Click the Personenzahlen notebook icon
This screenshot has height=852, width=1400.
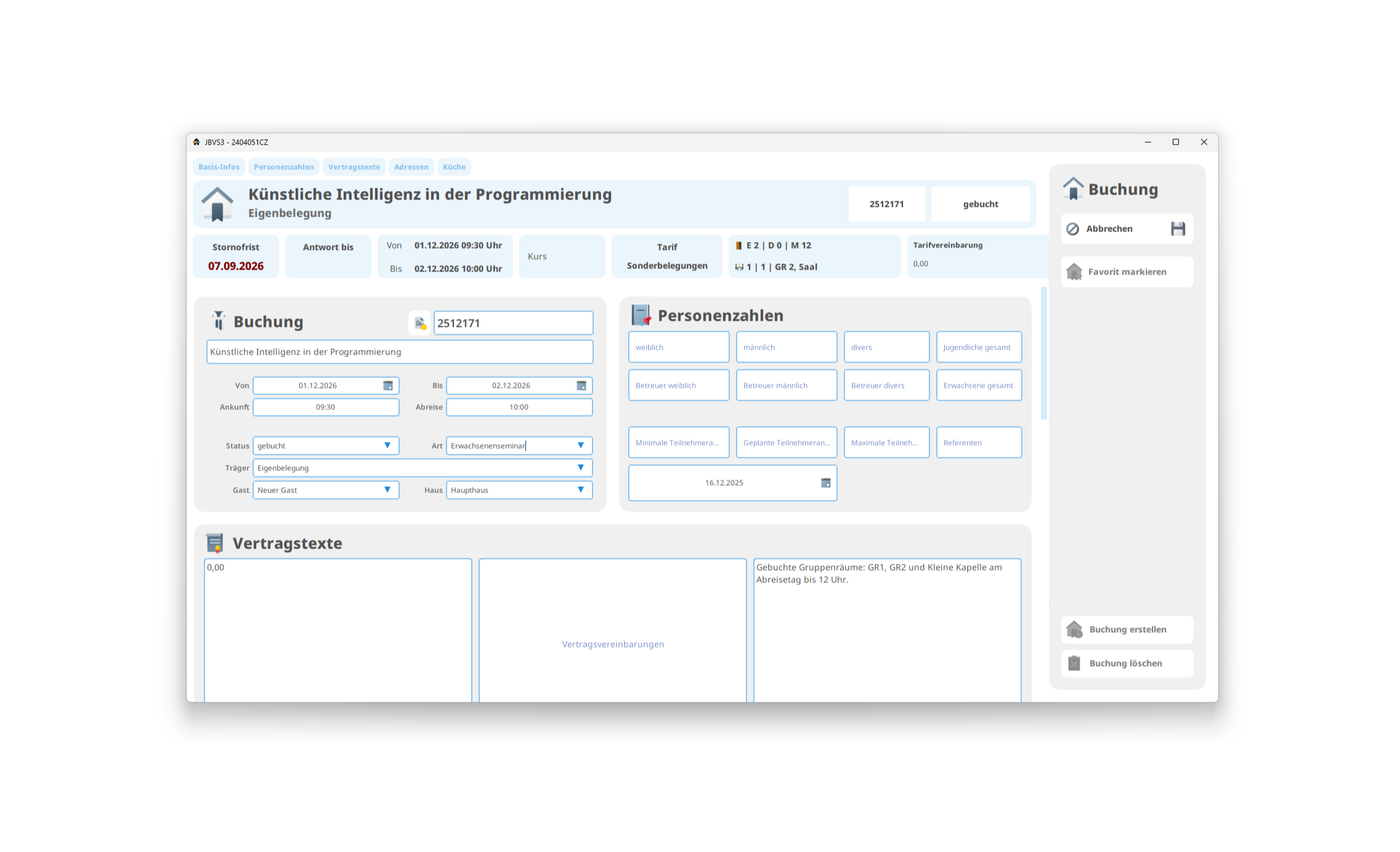pos(641,315)
